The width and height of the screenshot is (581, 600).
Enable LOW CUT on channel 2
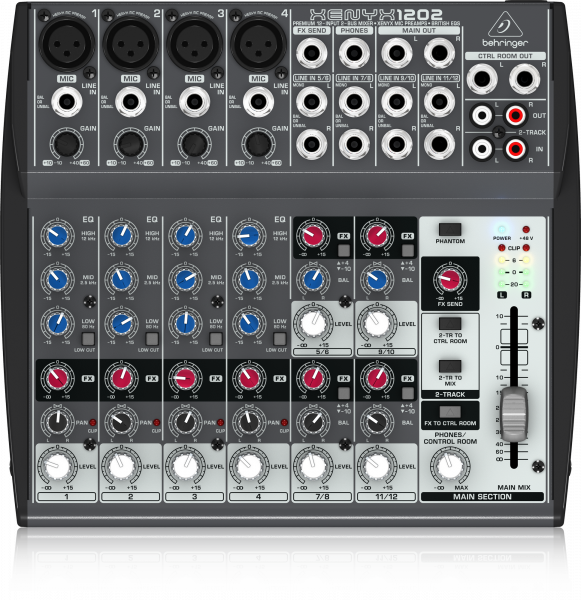point(152,339)
